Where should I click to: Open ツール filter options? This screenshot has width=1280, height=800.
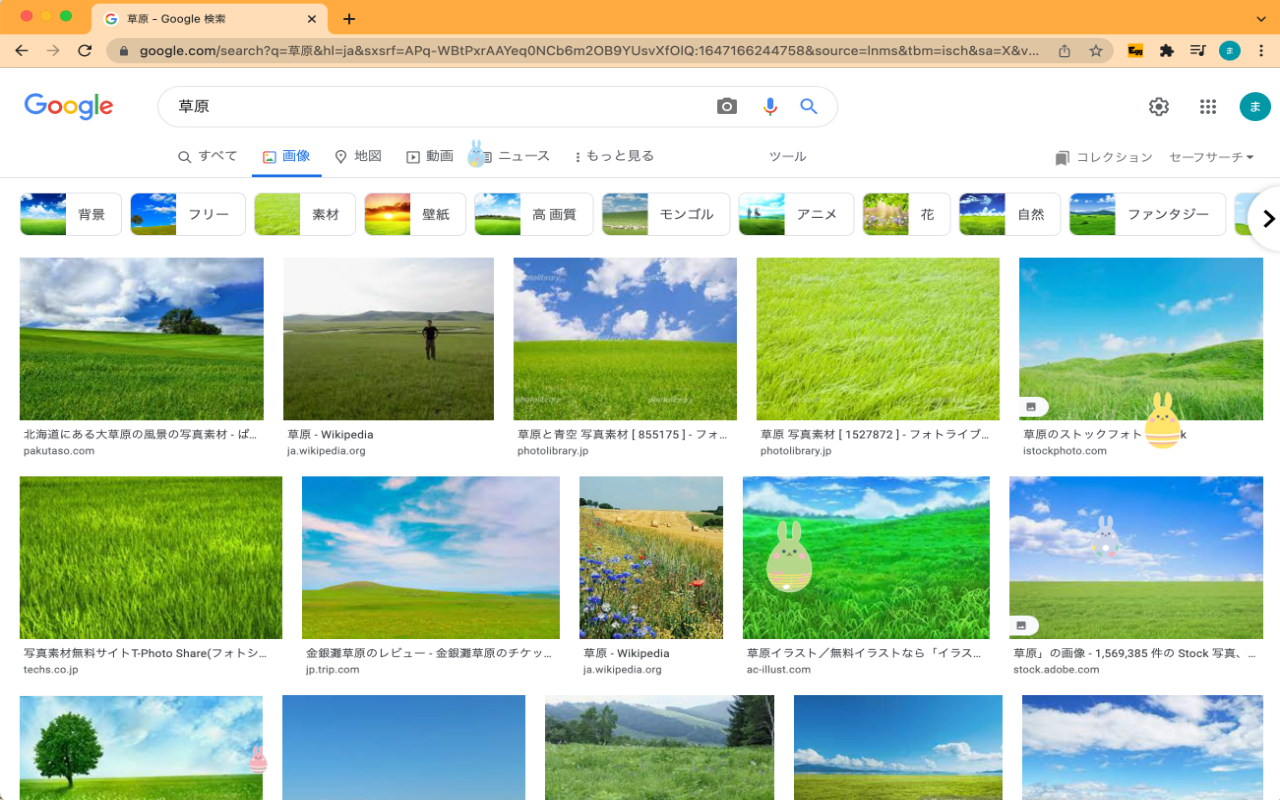point(787,157)
